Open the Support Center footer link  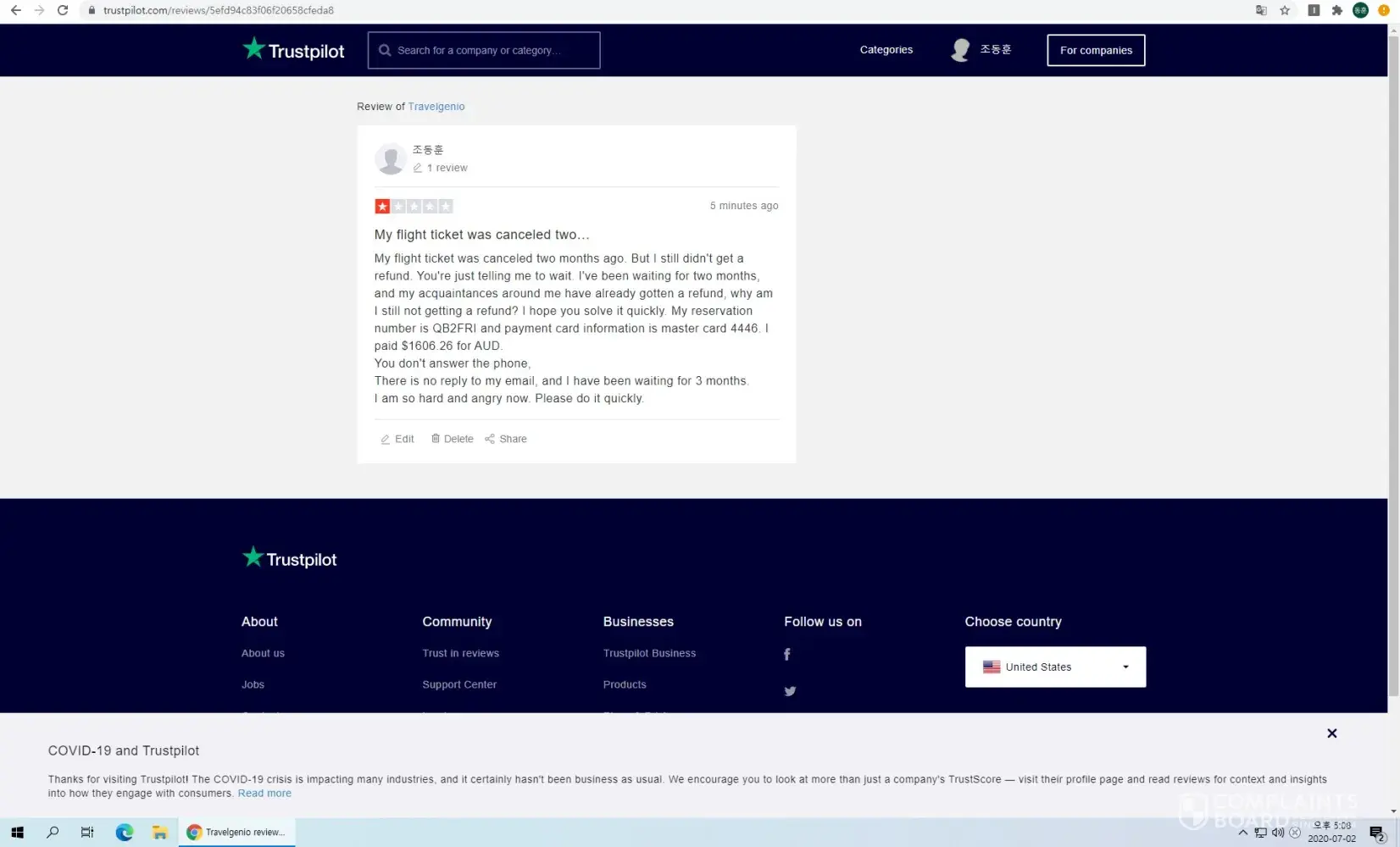459,684
